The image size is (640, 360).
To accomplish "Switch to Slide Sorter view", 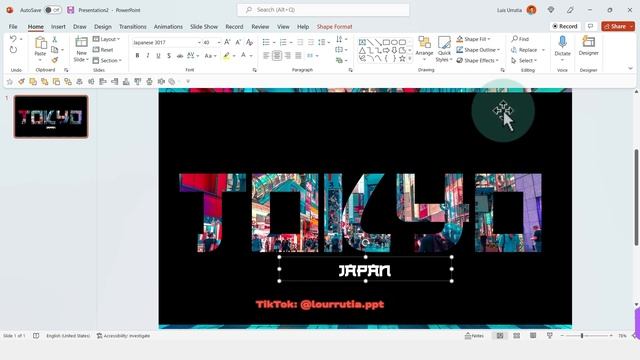I will pyautogui.click(x=516, y=336).
